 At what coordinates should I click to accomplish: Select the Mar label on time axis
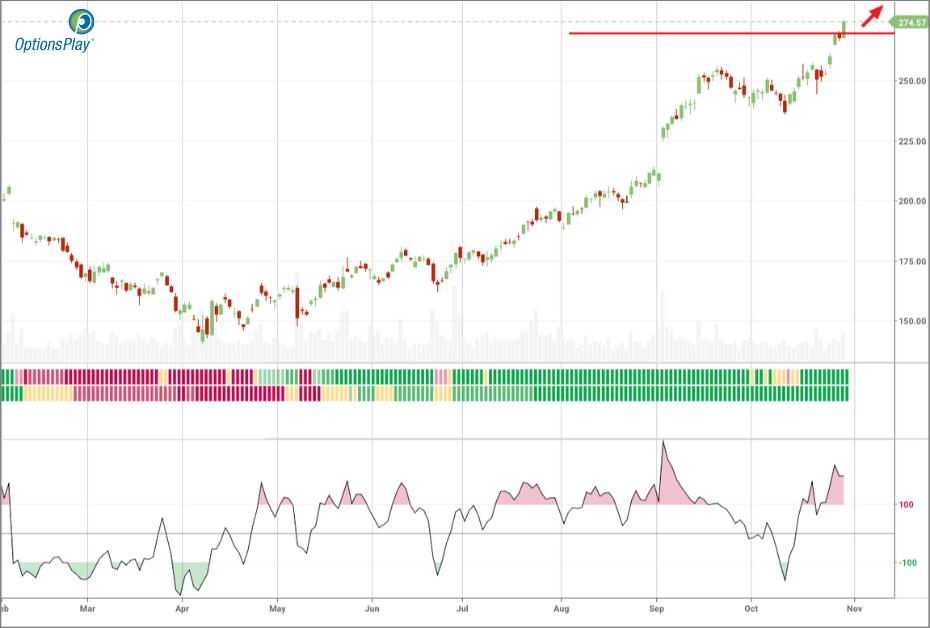click(87, 607)
